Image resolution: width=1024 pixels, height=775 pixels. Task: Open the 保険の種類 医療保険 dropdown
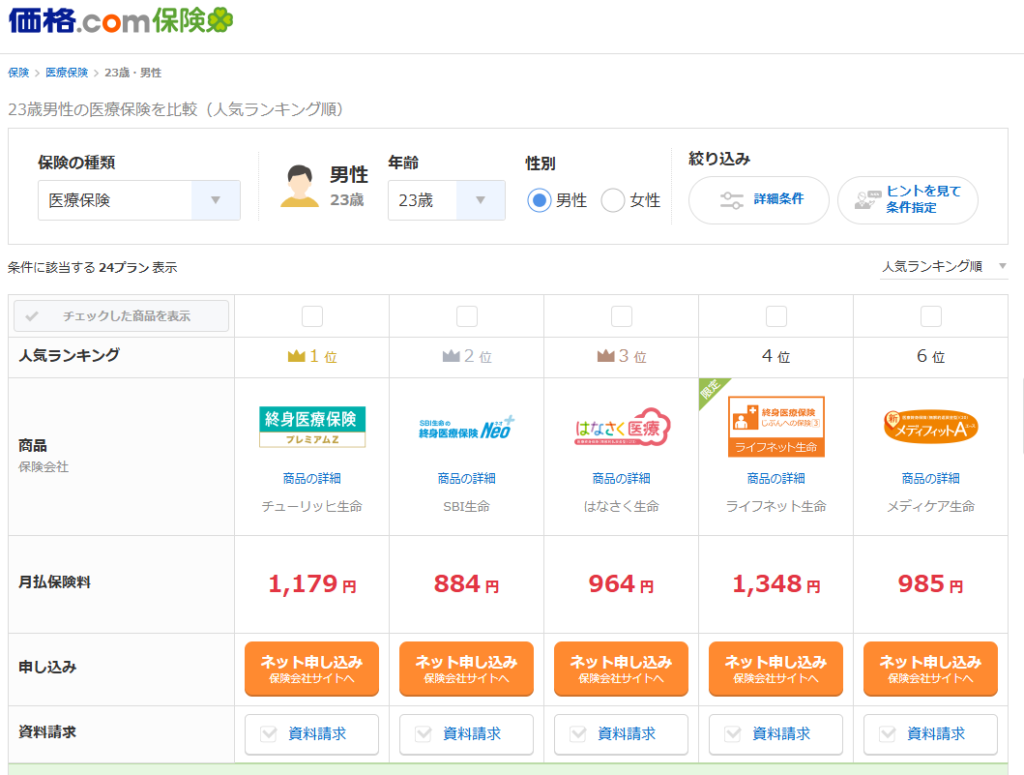point(139,200)
